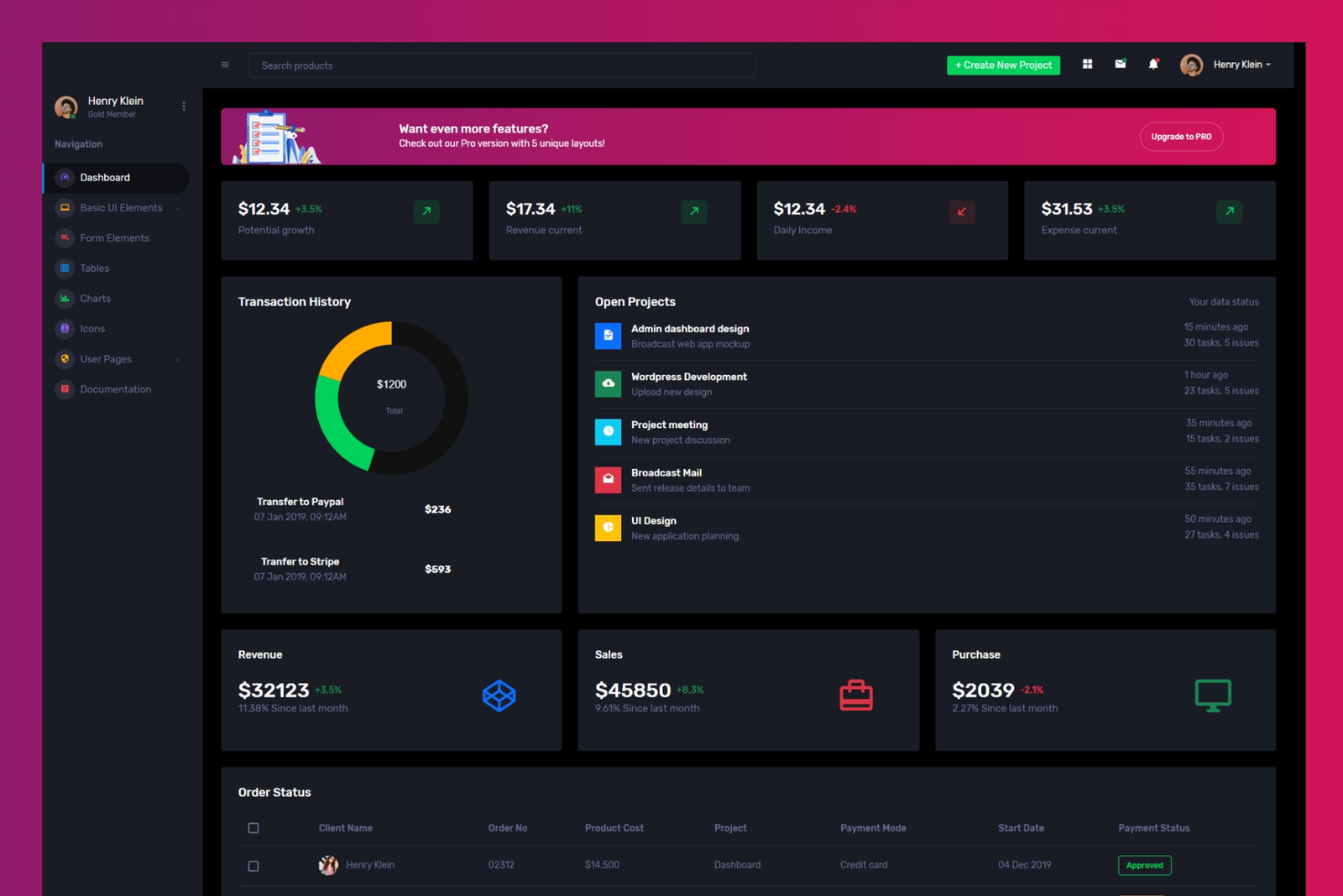Open the three-dot menu beside Gold Member profile
The height and width of the screenshot is (896, 1343).
pyautogui.click(x=184, y=105)
